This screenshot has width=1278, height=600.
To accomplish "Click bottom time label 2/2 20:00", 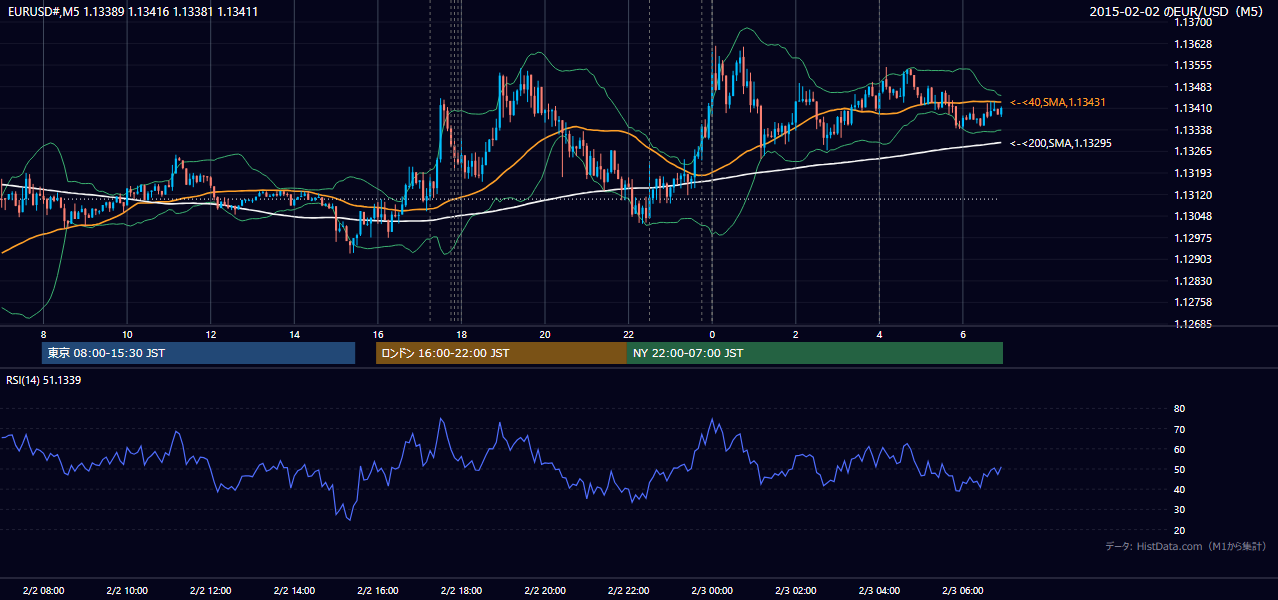I will (x=544, y=590).
